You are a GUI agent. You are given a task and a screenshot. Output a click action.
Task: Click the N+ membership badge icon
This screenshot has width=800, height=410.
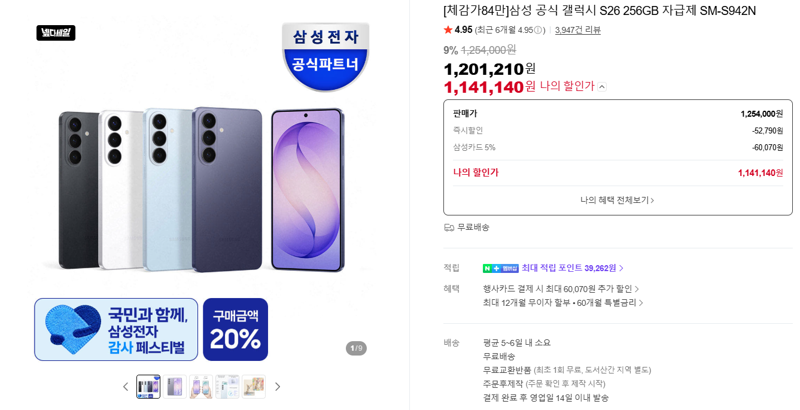tap(501, 268)
